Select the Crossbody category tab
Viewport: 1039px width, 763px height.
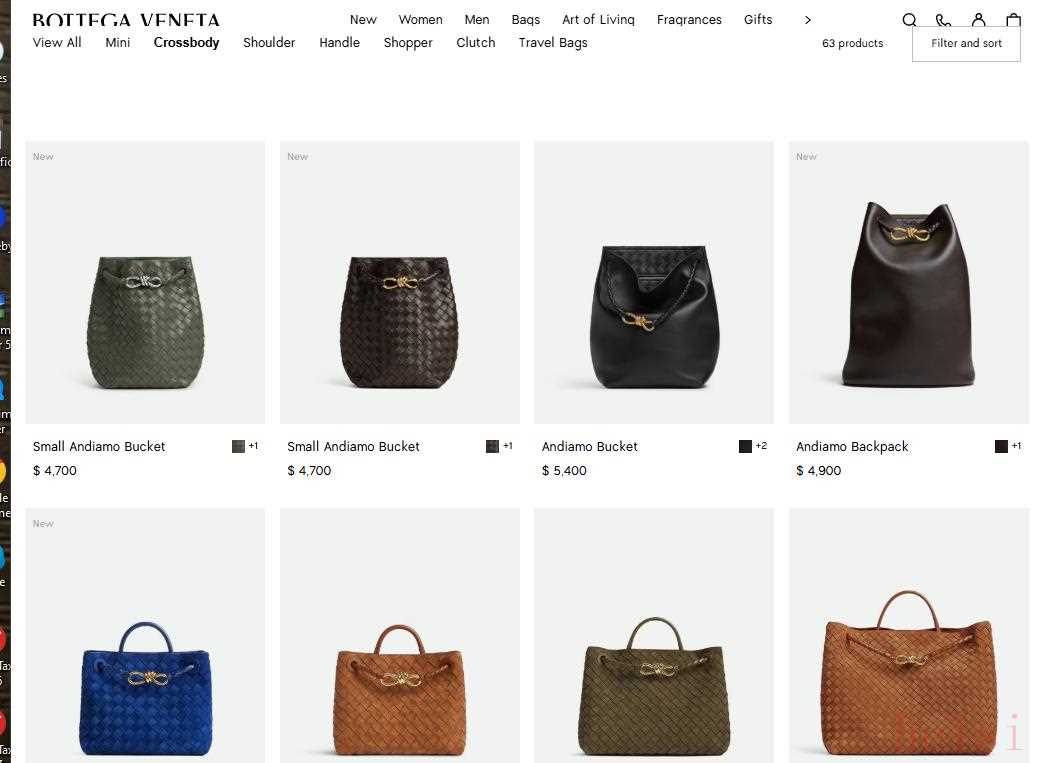tap(186, 42)
